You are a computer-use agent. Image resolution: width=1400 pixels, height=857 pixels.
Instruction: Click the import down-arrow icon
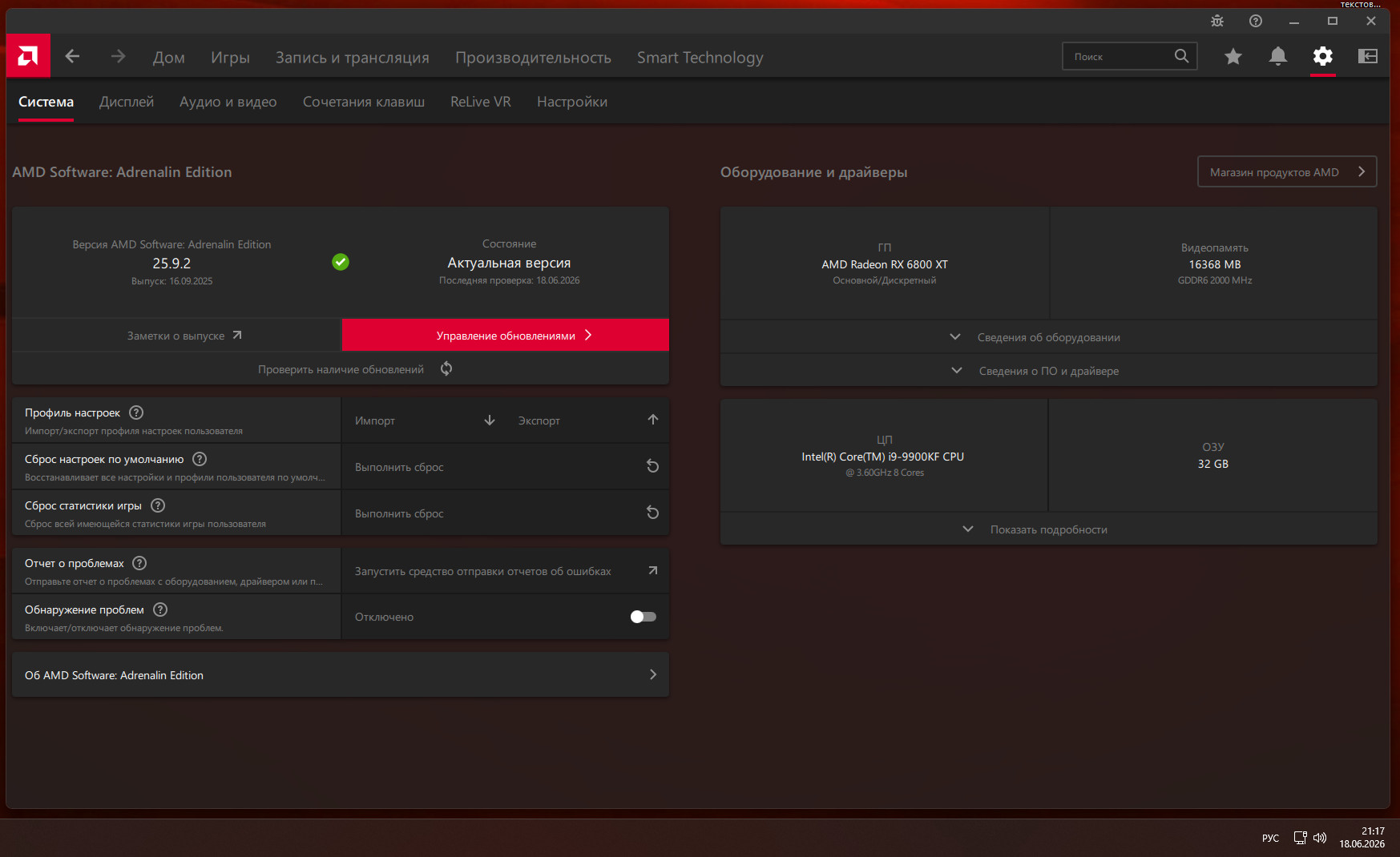point(490,420)
